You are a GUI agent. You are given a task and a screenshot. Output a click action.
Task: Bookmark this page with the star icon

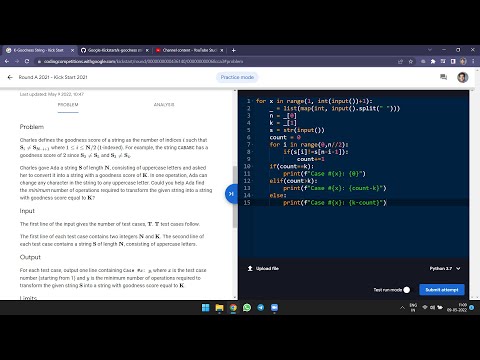click(411, 61)
